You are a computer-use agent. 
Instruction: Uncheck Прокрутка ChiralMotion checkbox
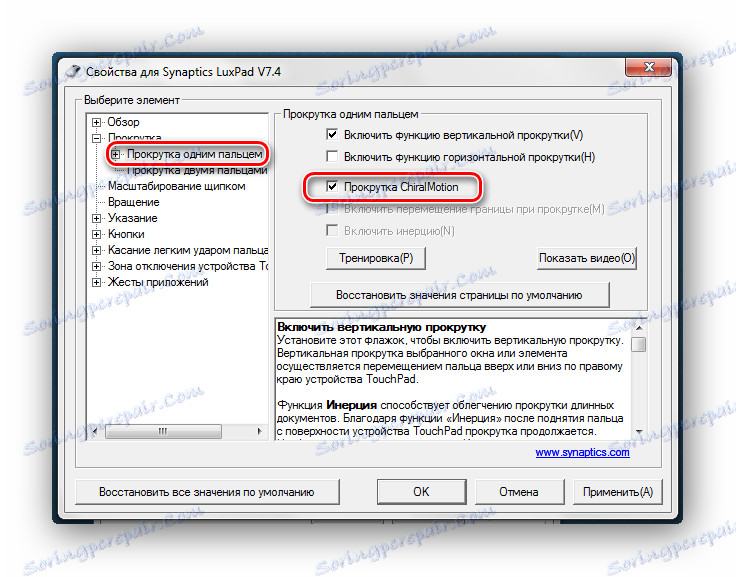coord(332,187)
